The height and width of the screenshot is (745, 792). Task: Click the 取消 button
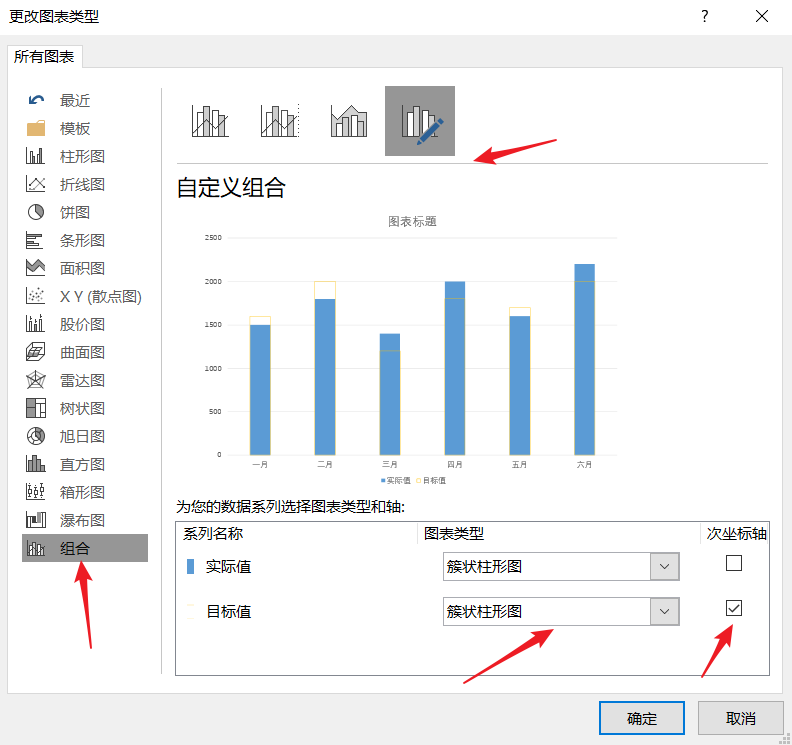[740, 718]
